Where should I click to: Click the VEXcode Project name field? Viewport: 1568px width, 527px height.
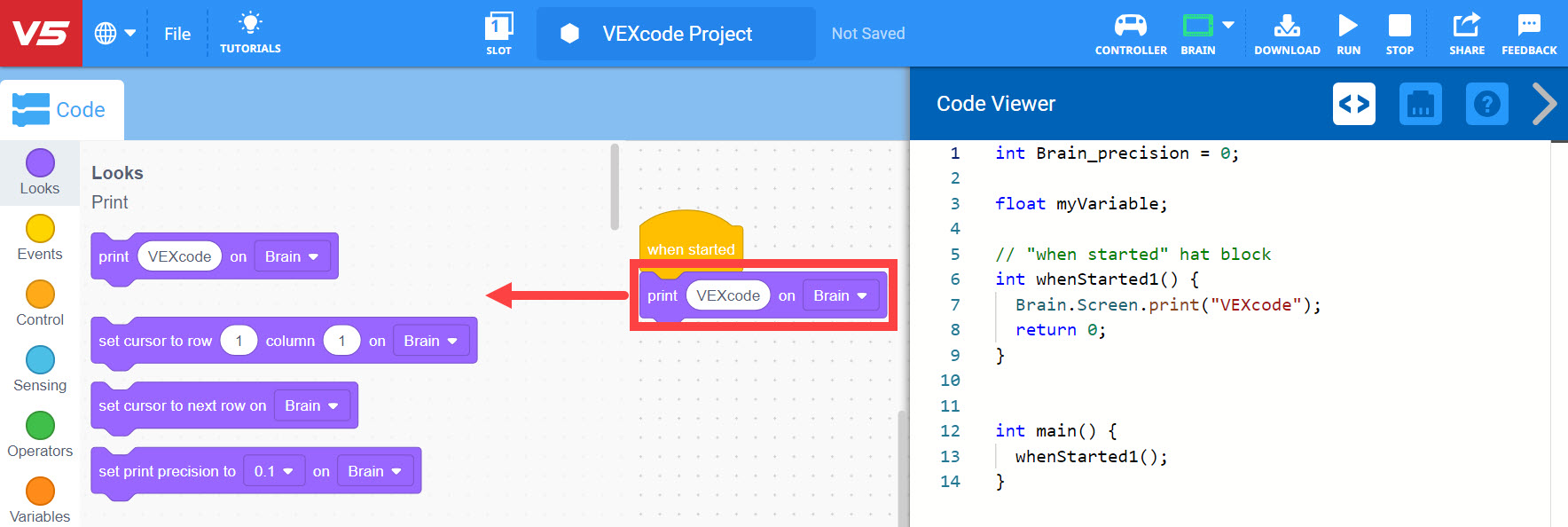point(677,34)
